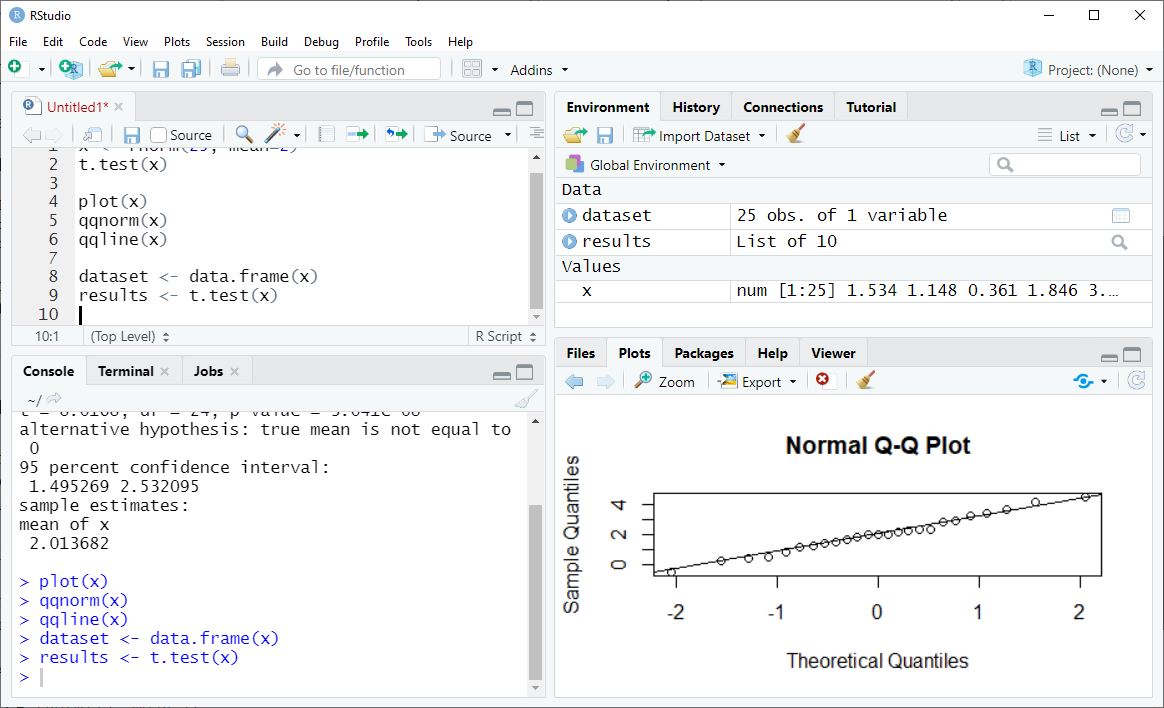Clear all plots using the broom in Plots pane

[x=866, y=380]
